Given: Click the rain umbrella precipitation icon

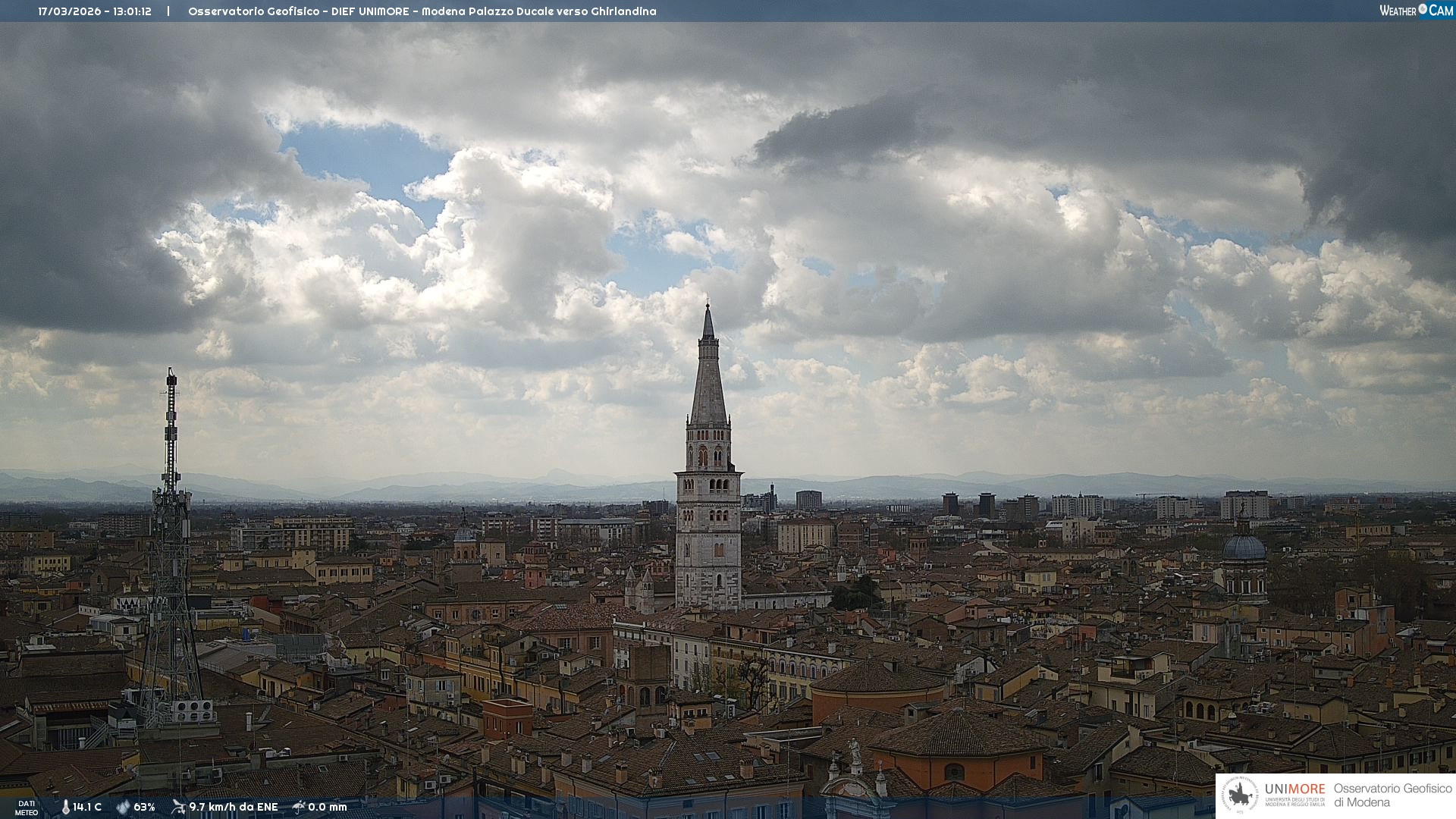Looking at the screenshot, I should (x=299, y=807).
